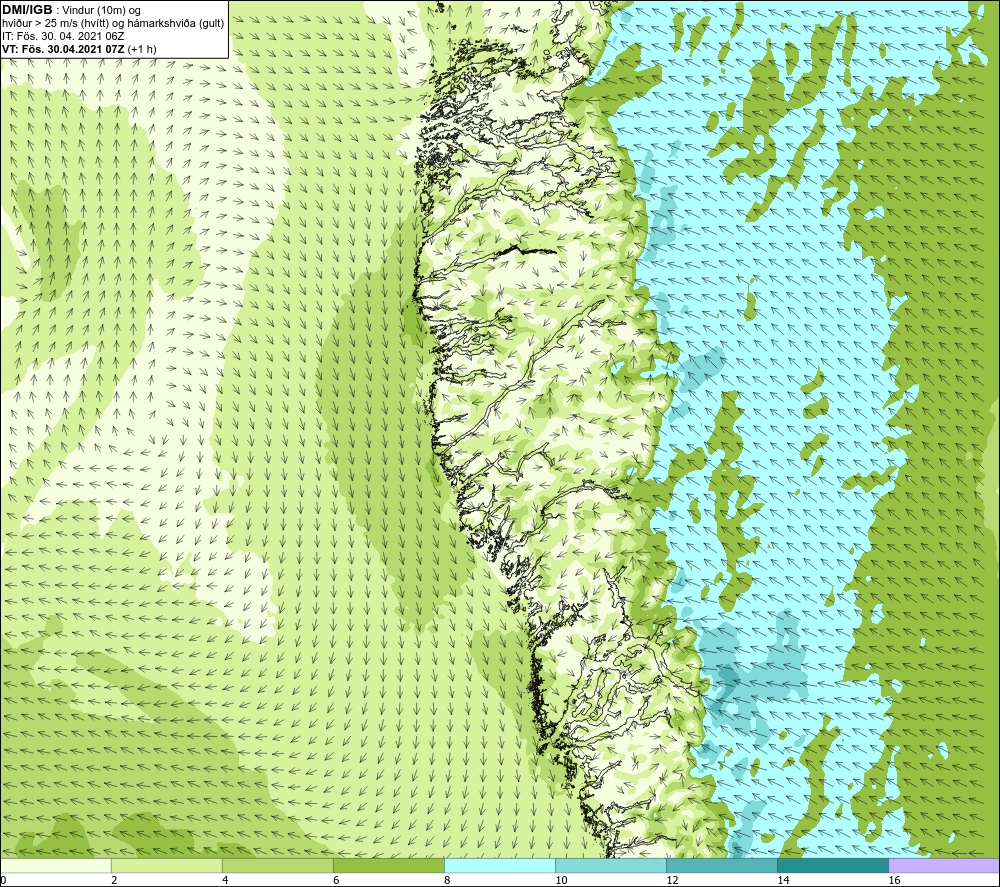Click the 14–16 m/s dark teal legend swatch
This screenshot has height=887, width=1000.
pyautogui.click(x=832, y=865)
